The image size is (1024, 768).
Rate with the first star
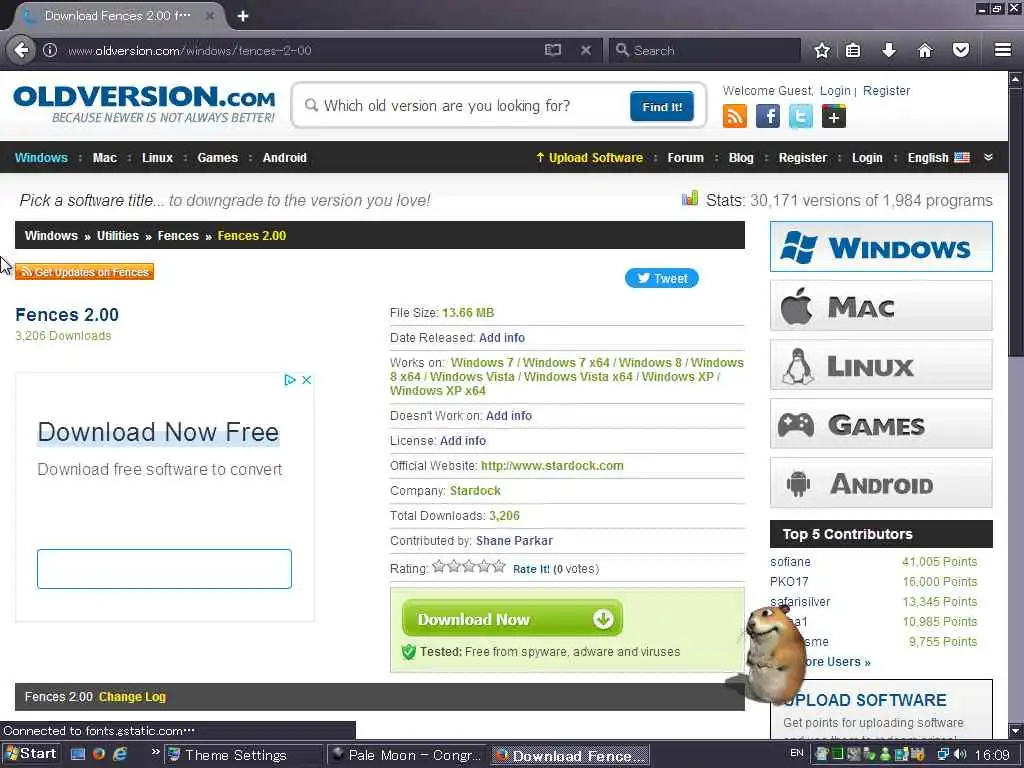tap(439, 566)
